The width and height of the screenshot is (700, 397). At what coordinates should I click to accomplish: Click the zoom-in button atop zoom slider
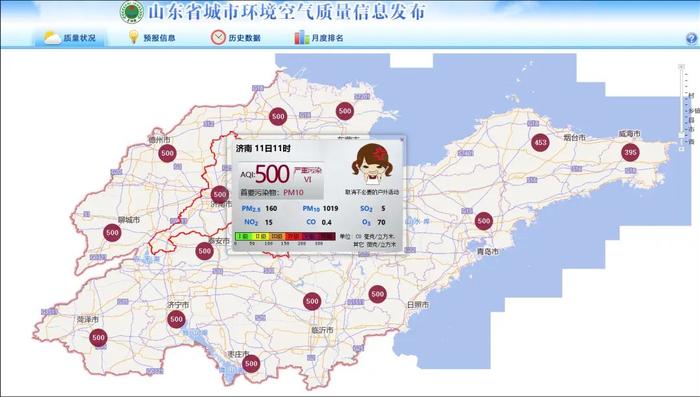681,67
